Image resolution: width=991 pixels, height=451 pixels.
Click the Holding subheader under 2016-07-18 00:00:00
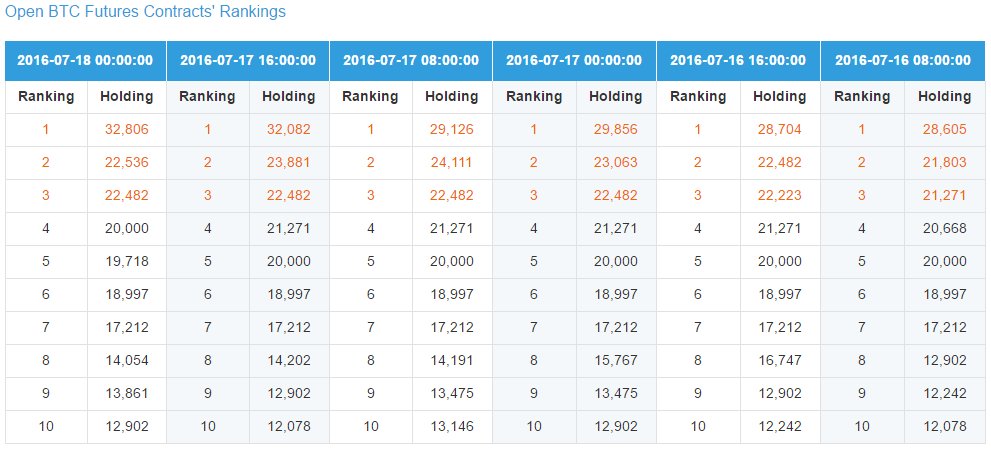pos(126,97)
